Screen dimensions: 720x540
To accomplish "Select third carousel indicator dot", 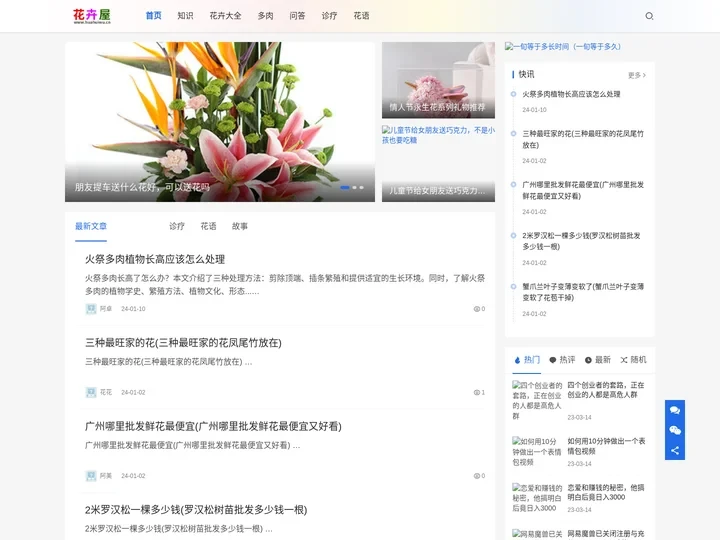I will (362, 187).
